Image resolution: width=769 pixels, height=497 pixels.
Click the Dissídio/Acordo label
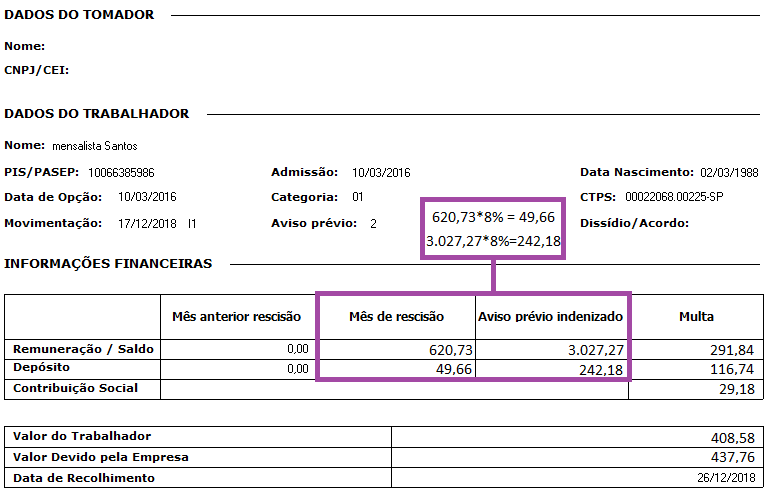pos(634,223)
